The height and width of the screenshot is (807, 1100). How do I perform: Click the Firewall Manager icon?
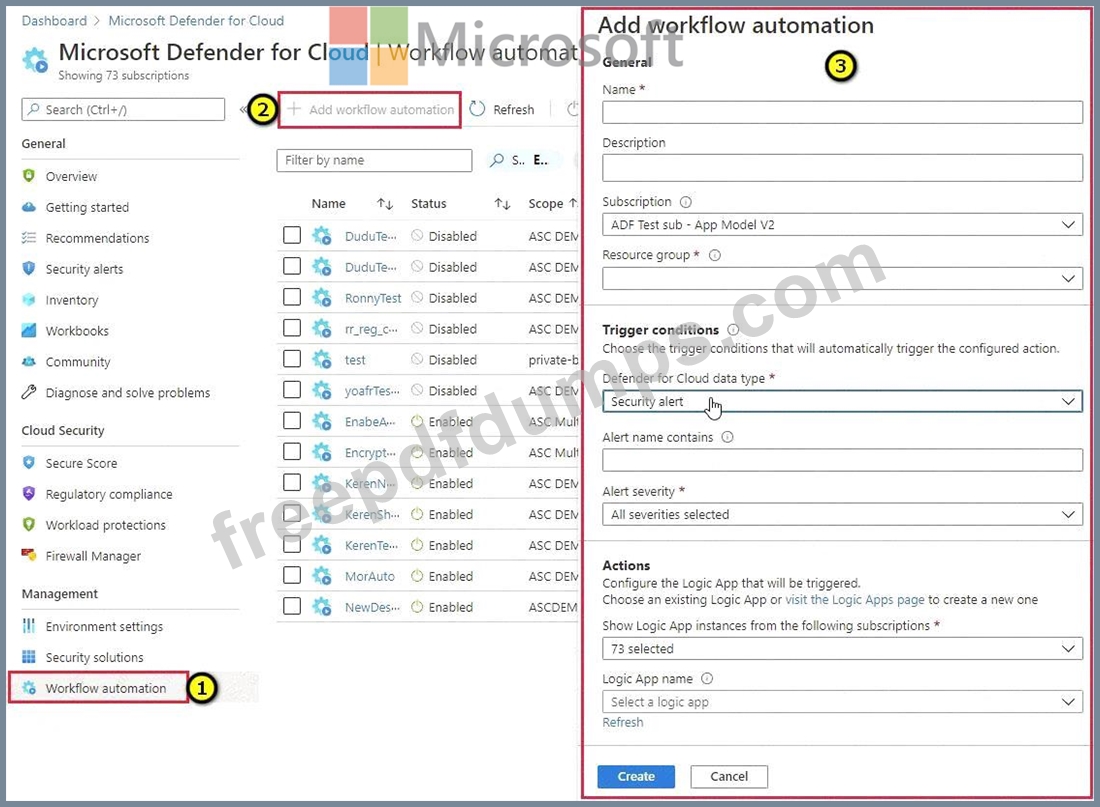pyautogui.click(x=28, y=556)
